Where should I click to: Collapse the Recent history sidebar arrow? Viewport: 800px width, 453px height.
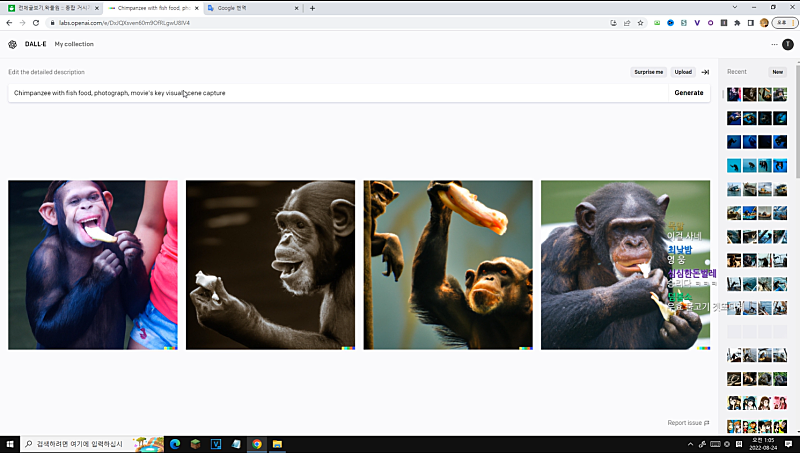click(705, 72)
